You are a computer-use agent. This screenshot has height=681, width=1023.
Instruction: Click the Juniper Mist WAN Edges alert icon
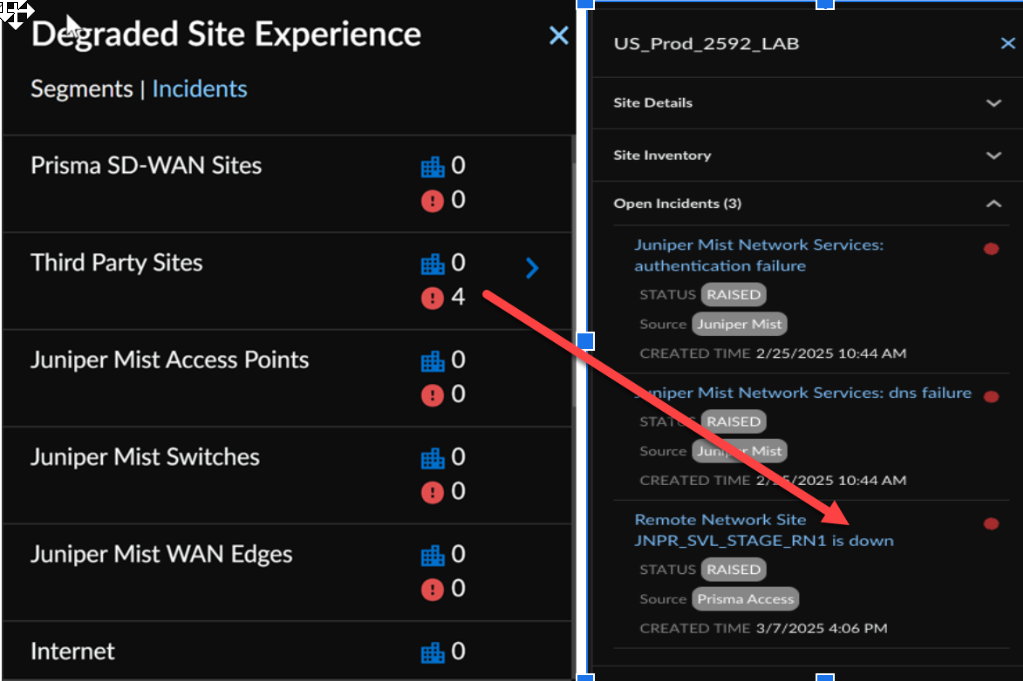coord(432,589)
